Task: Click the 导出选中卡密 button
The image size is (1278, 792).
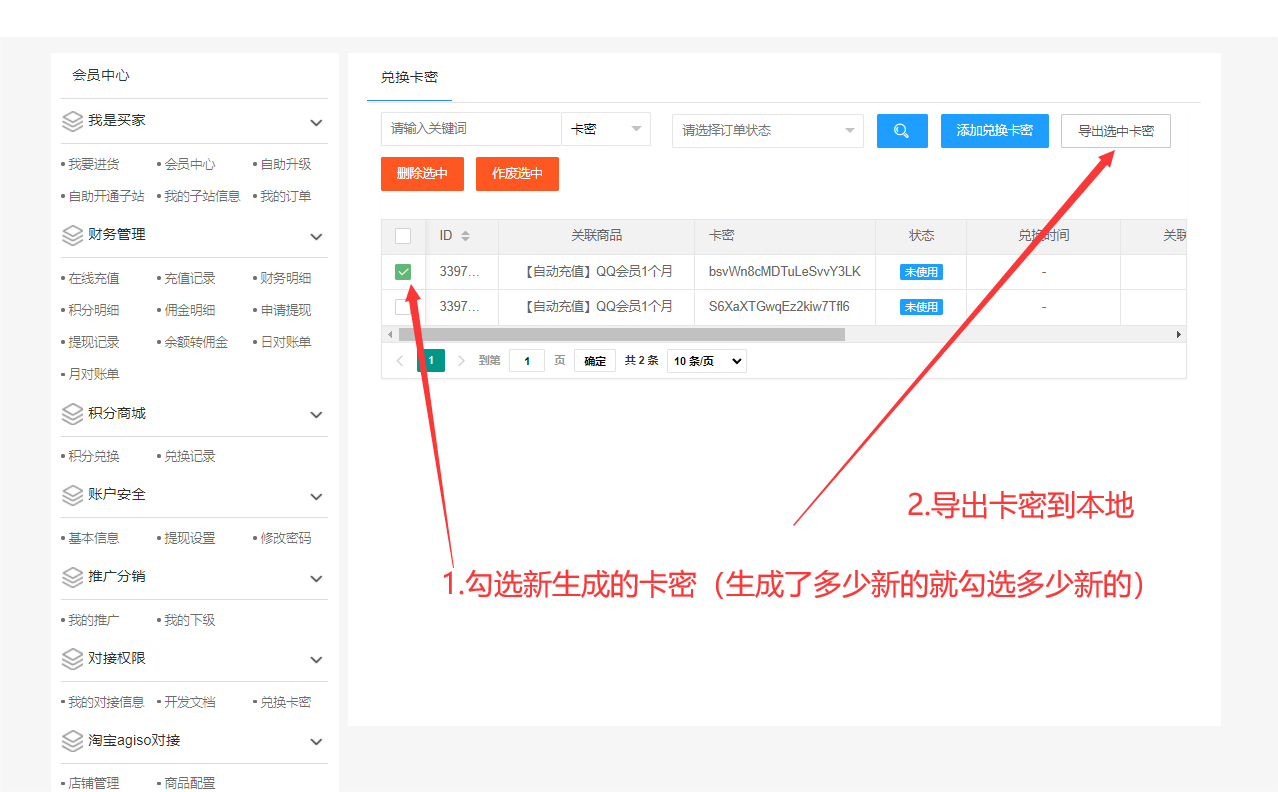Action: (x=1115, y=131)
